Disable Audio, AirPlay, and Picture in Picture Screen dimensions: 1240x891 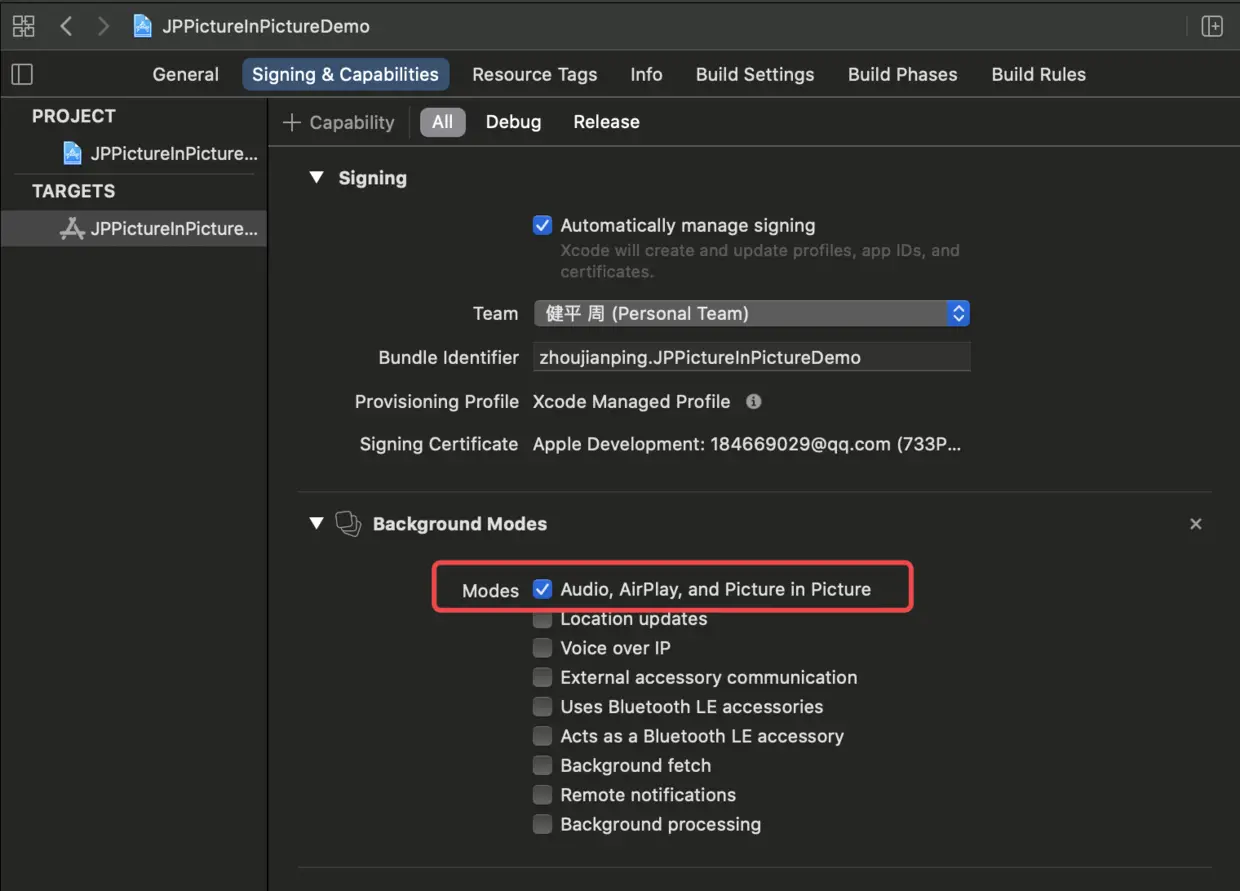click(x=542, y=589)
